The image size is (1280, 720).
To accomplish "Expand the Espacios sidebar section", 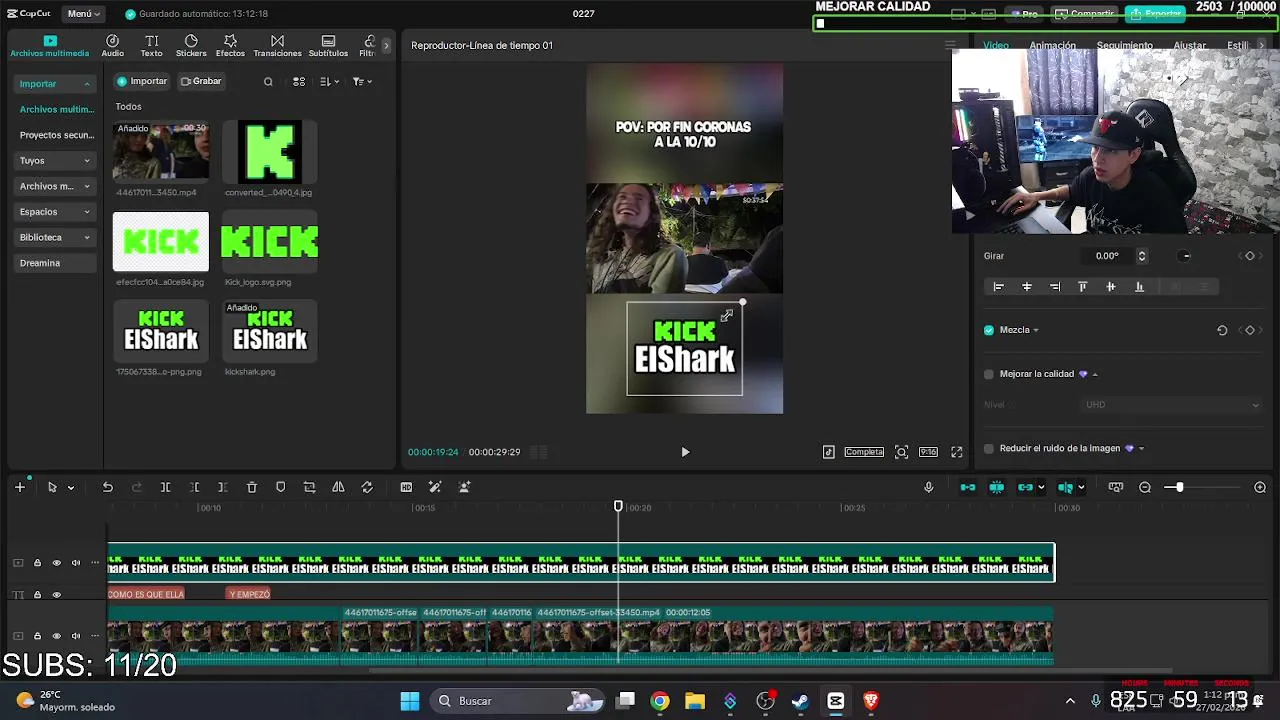I will coord(87,212).
